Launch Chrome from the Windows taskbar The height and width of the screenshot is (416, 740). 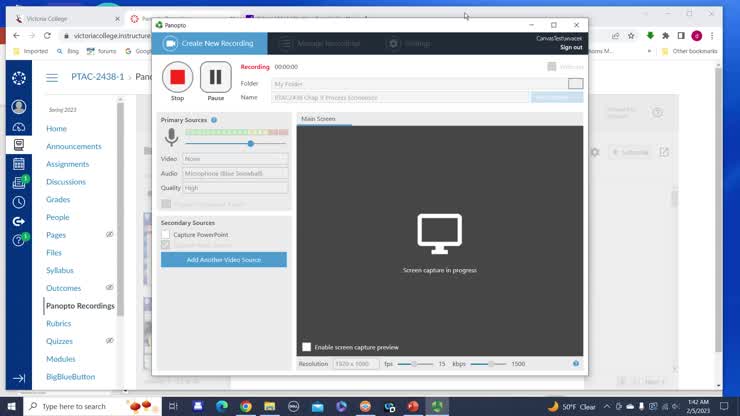[246, 406]
